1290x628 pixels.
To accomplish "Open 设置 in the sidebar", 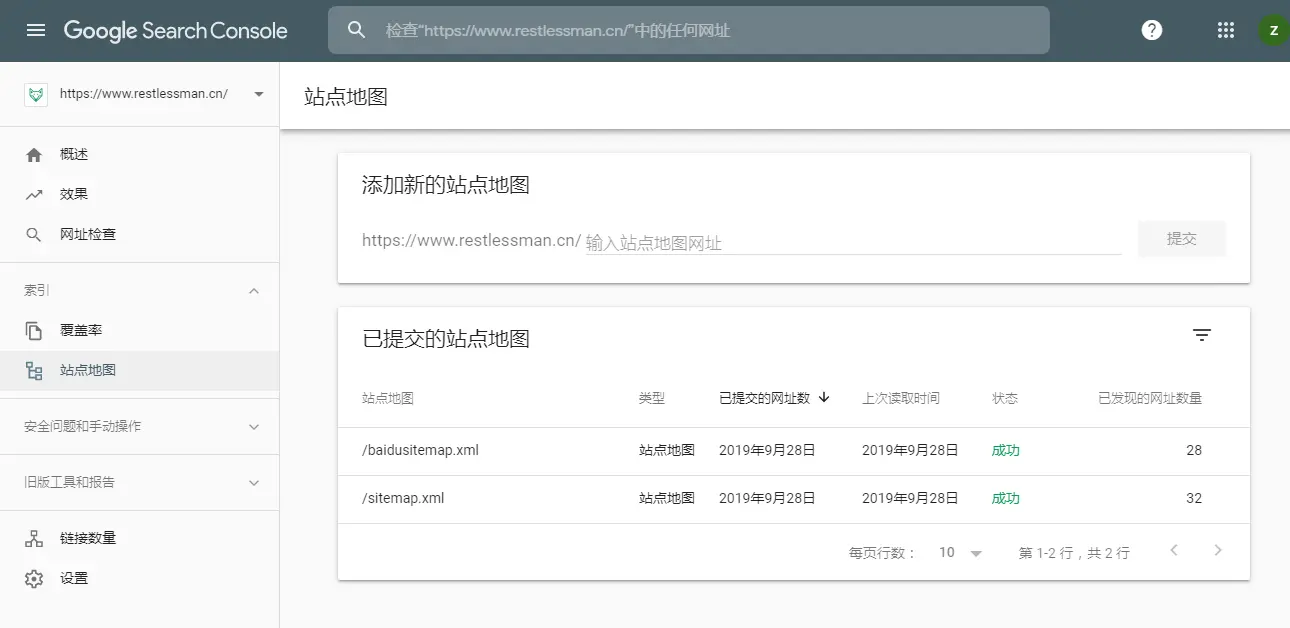I will (x=139, y=579).
